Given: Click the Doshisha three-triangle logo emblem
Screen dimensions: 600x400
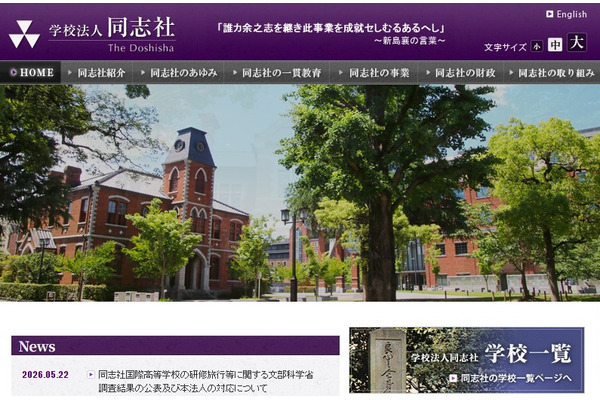Looking at the screenshot, I should (24, 34).
